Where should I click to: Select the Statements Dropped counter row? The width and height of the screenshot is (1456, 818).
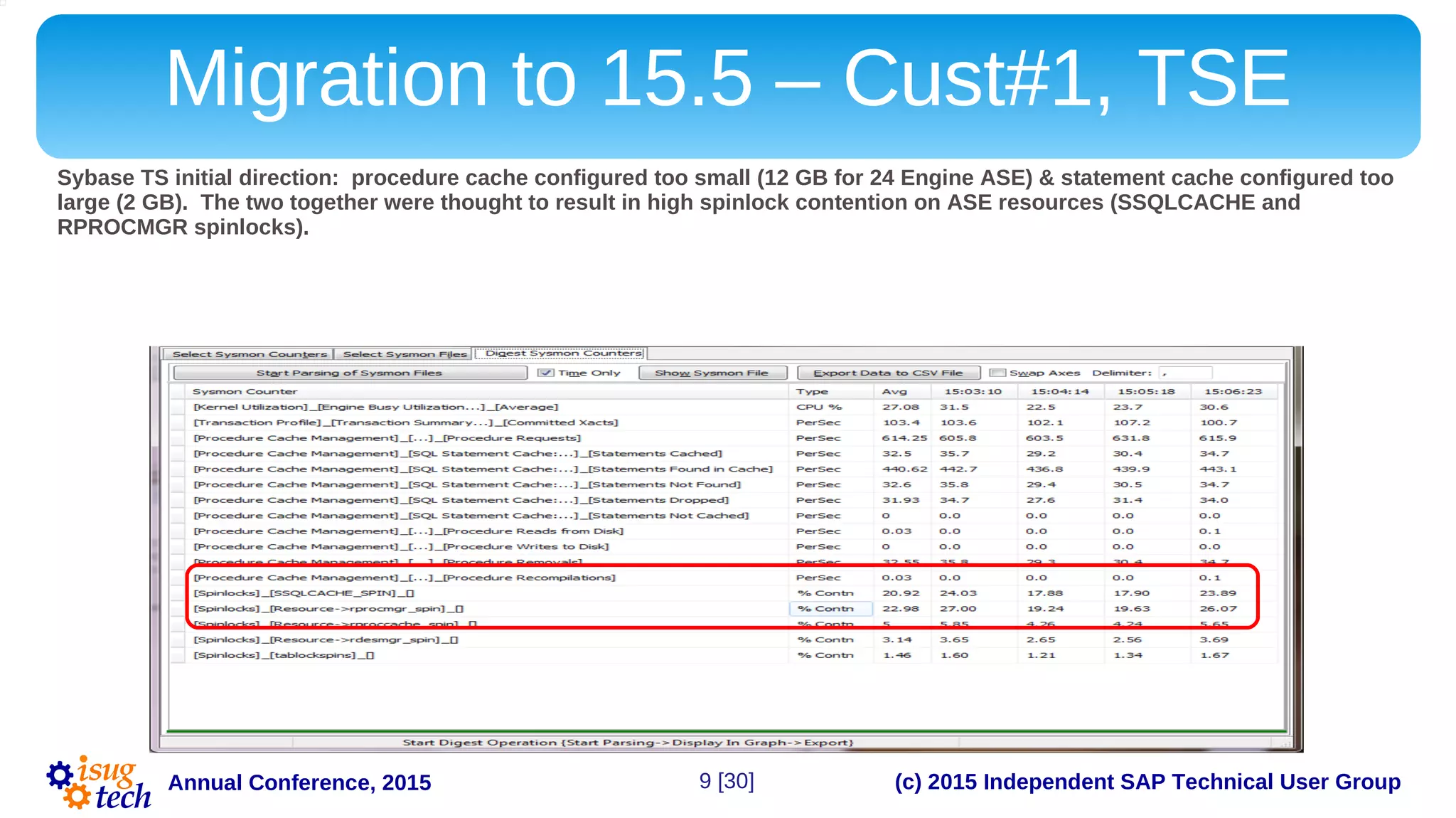tap(724, 500)
